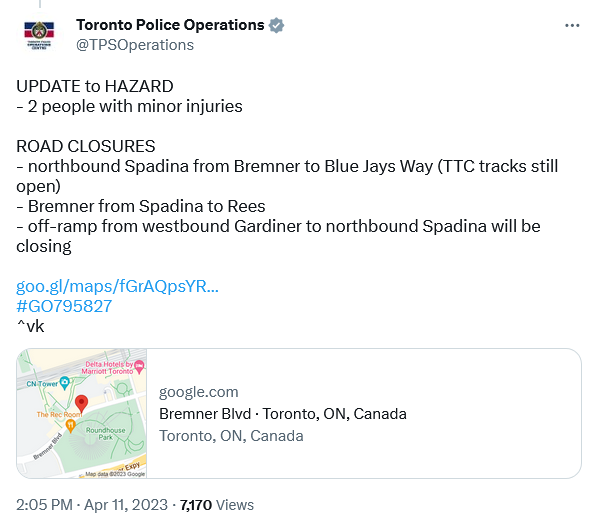This screenshot has width=598, height=529.
Task: Click the UPDATE to HAZARD tweet text
Action: pos(95,86)
